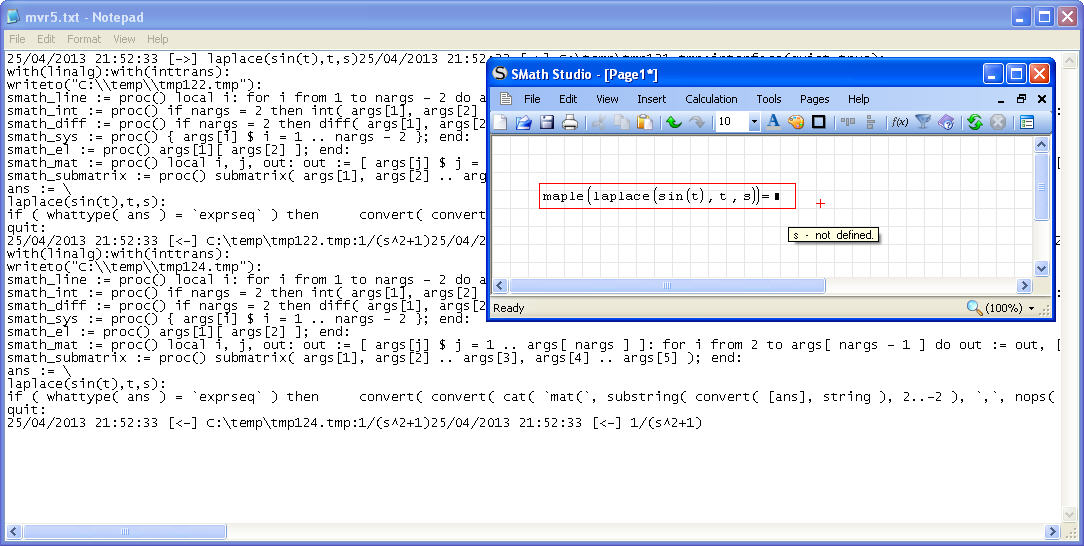Open the SMath document icon menu beside File
This screenshot has width=1084, height=546.
[x=505, y=99]
